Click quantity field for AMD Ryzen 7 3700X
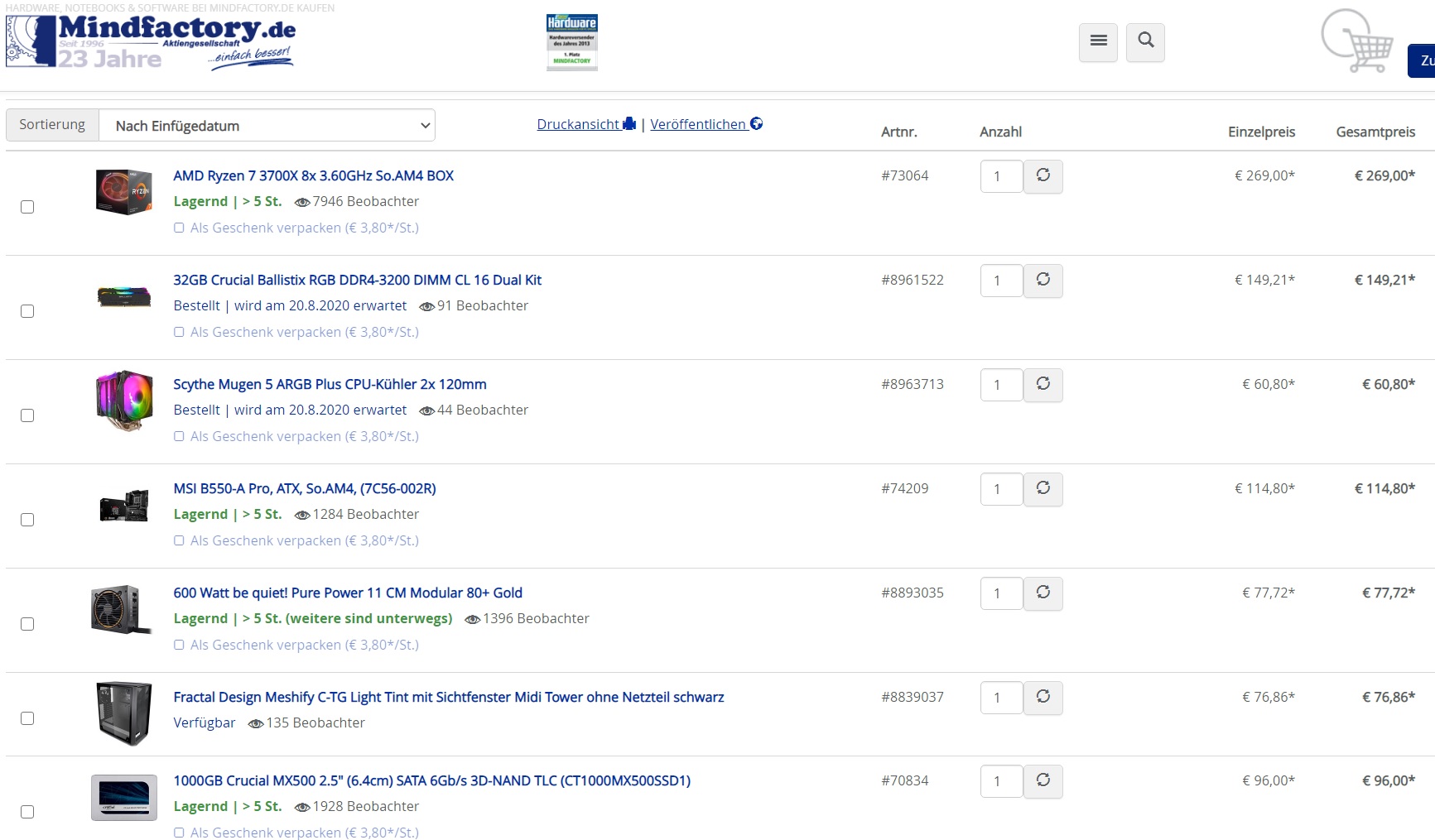This screenshot has height=840, width=1435. pos(1002,176)
